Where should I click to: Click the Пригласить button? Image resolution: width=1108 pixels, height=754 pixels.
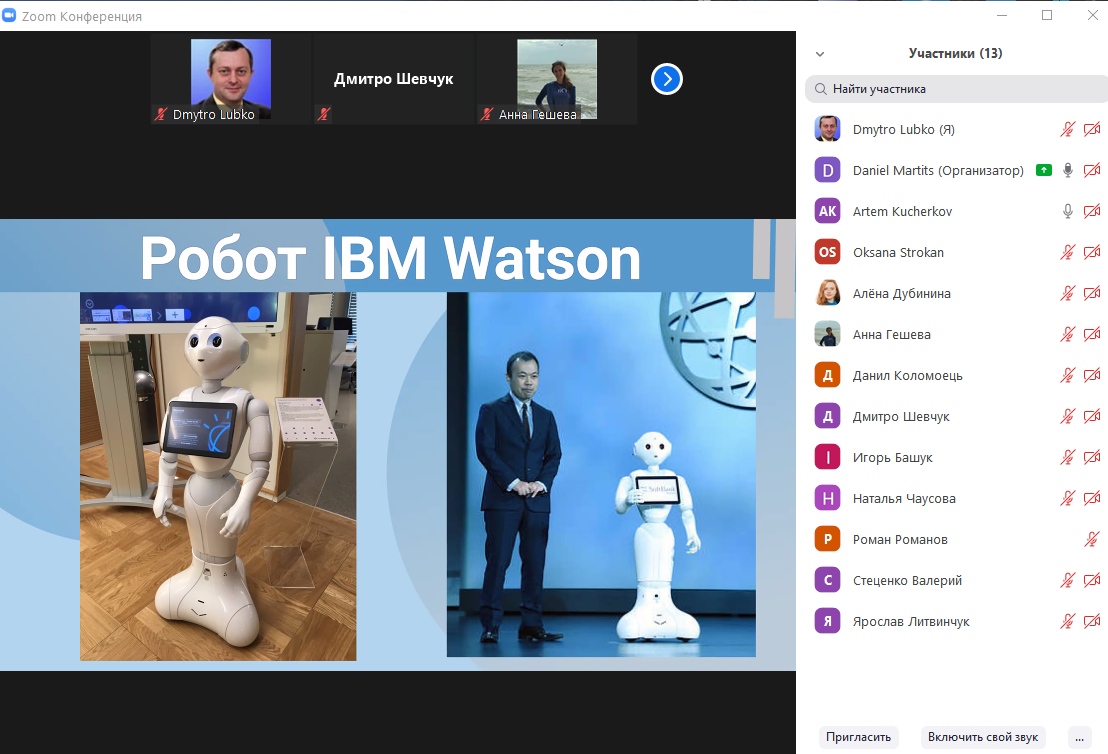[x=858, y=737]
